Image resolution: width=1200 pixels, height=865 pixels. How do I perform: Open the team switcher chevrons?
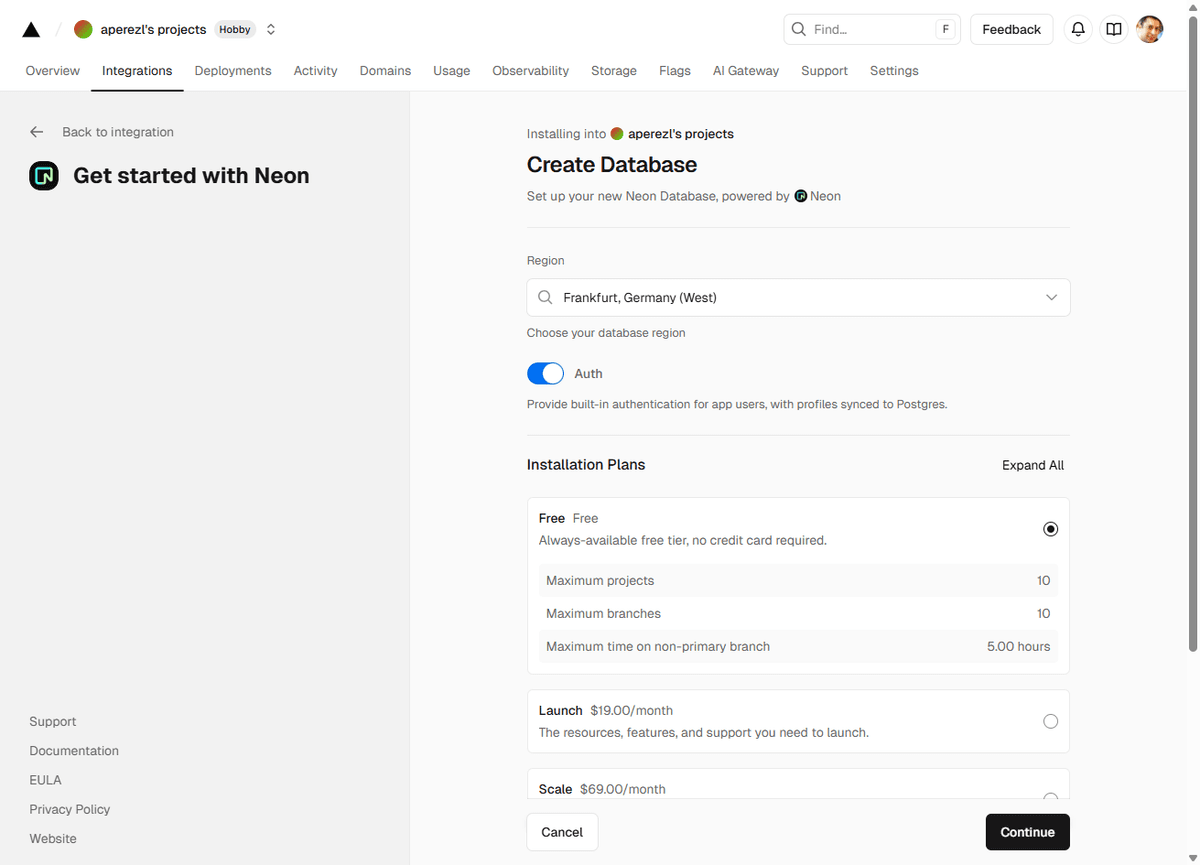click(x=271, y=30)
